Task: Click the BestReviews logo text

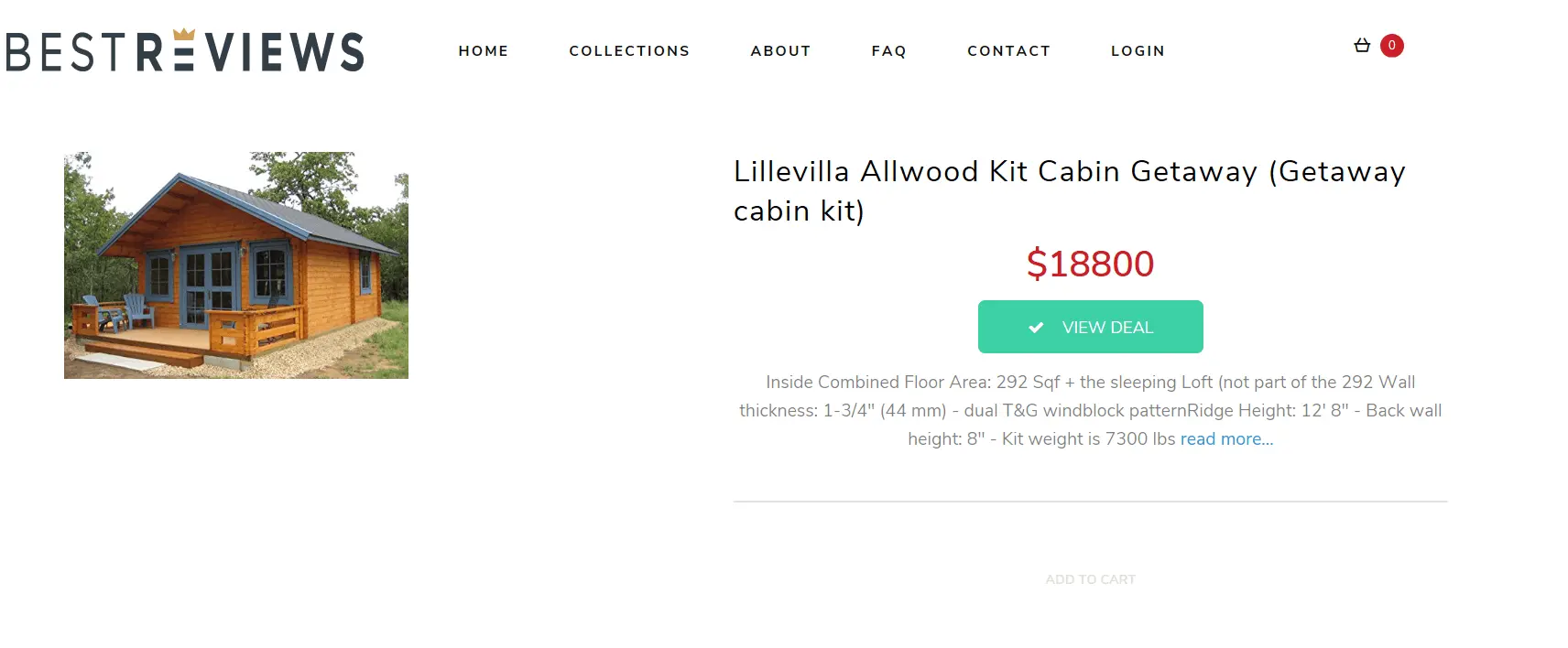Action: [184, 53]
